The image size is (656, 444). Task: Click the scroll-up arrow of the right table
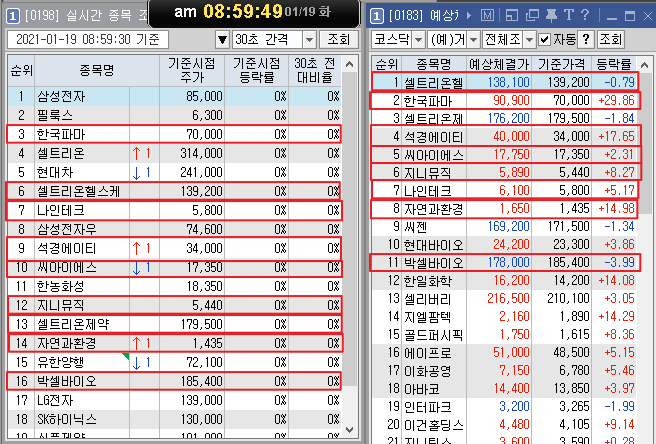pyautogui.click(x=644, y=65)
